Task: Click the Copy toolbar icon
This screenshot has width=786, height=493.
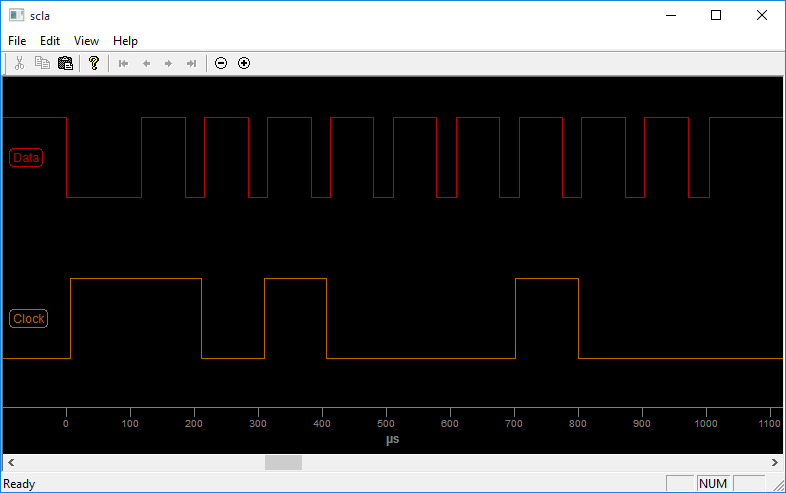Action: [42, 63]
